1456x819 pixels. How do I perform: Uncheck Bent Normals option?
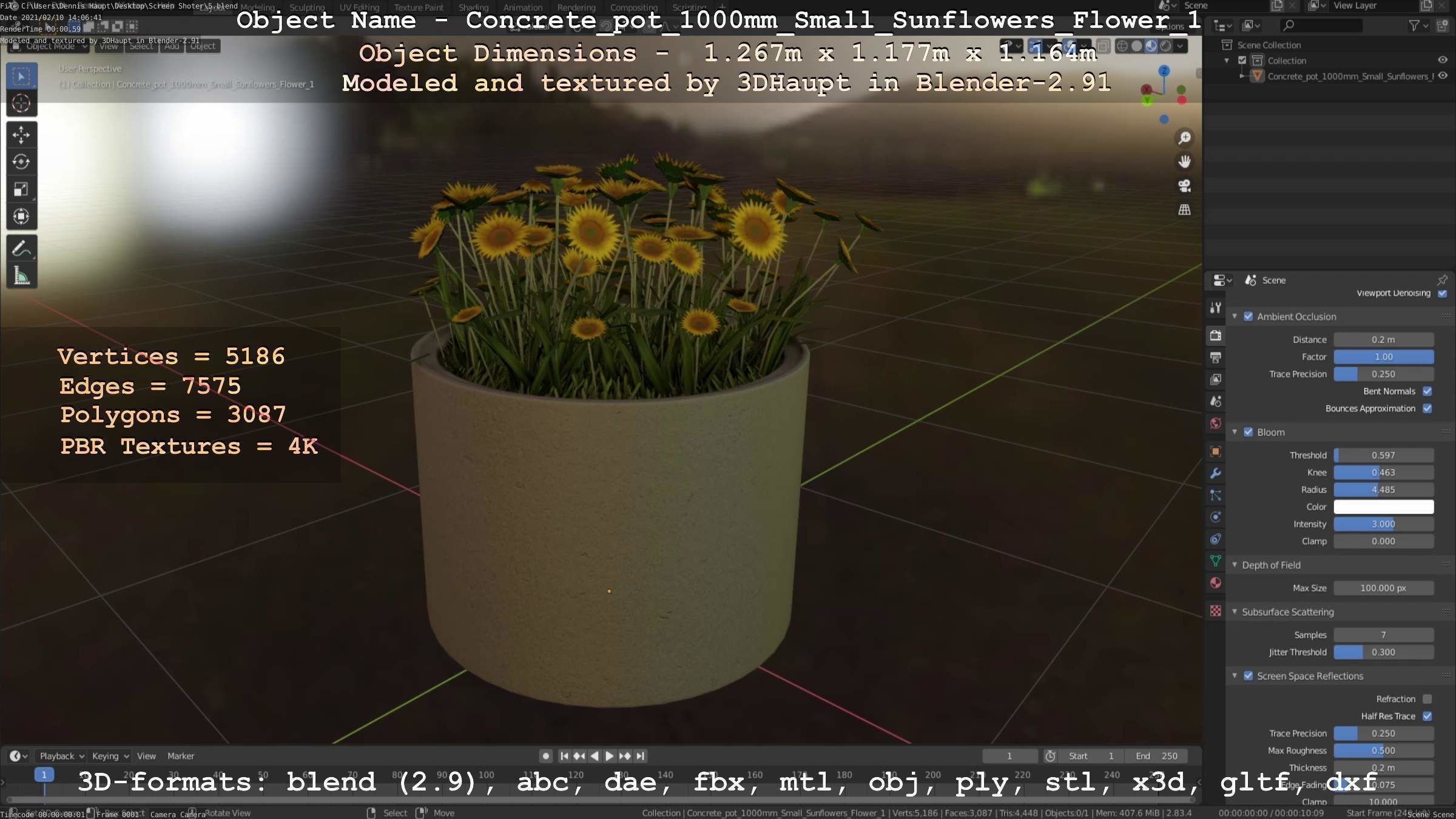pos(1427,391)
